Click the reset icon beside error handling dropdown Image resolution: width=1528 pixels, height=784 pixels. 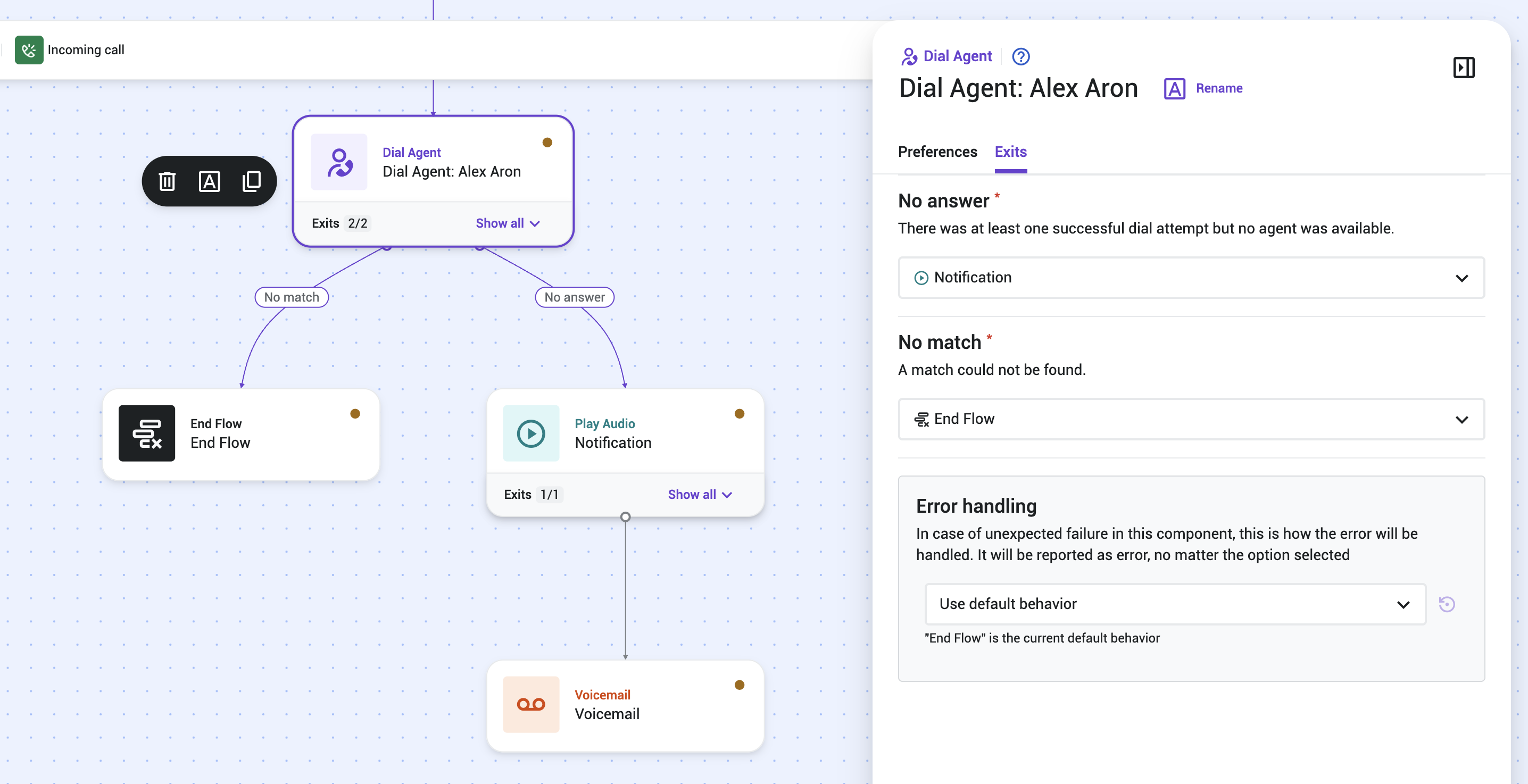[x=1447, y=604]
